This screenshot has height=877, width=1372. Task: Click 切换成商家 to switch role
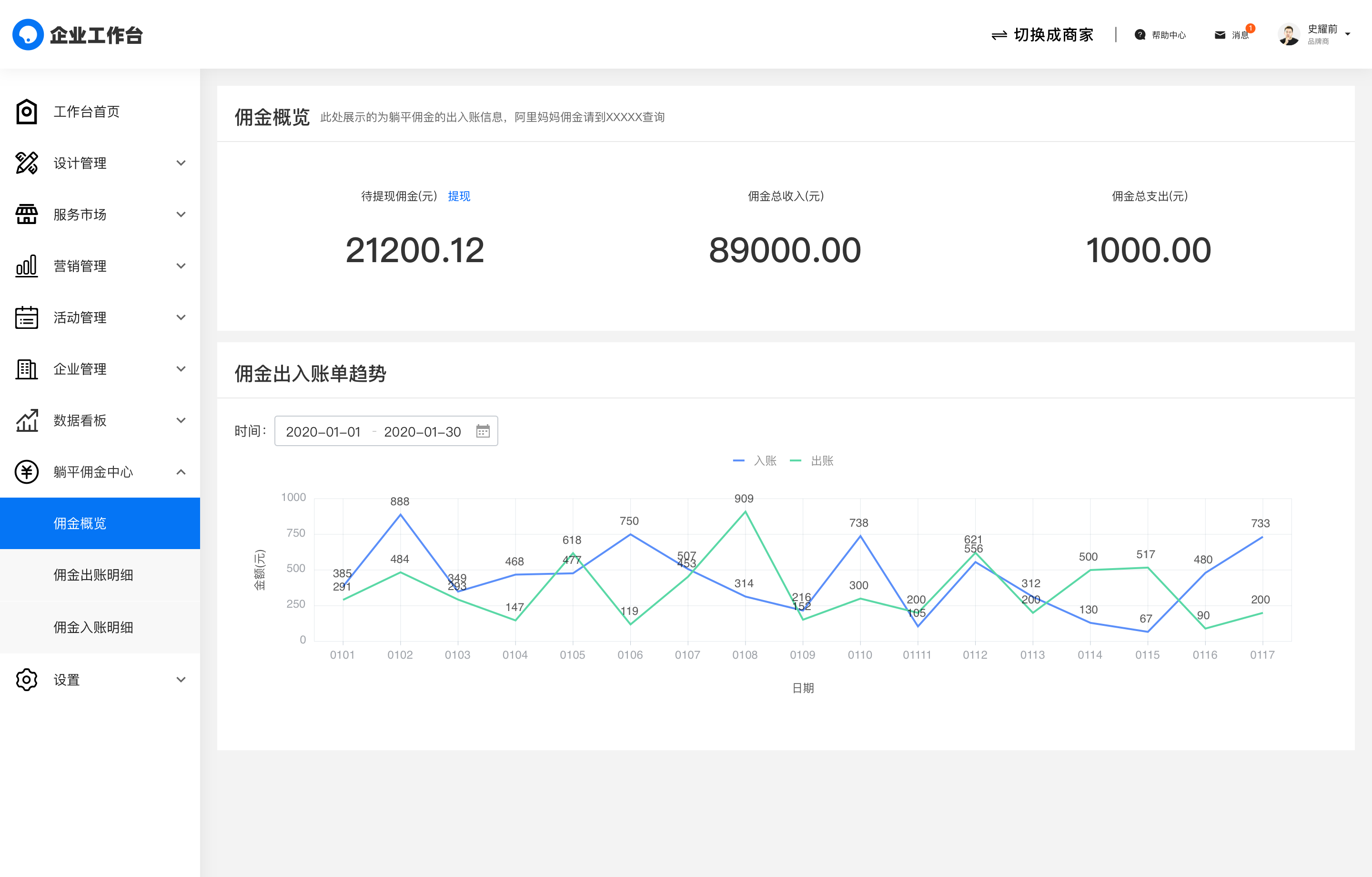click(x=1053, y=35)
